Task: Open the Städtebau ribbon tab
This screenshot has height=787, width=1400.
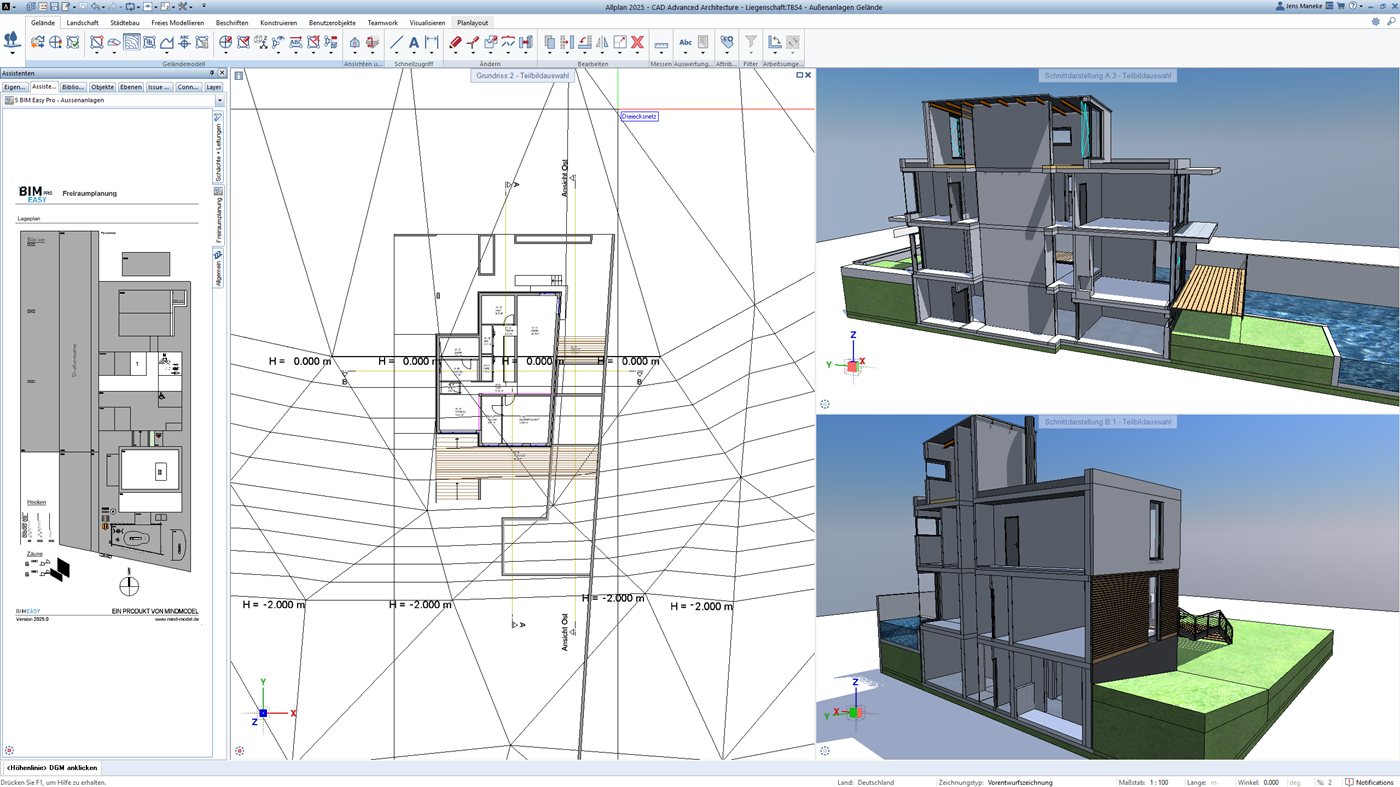Action: [125, 22]
